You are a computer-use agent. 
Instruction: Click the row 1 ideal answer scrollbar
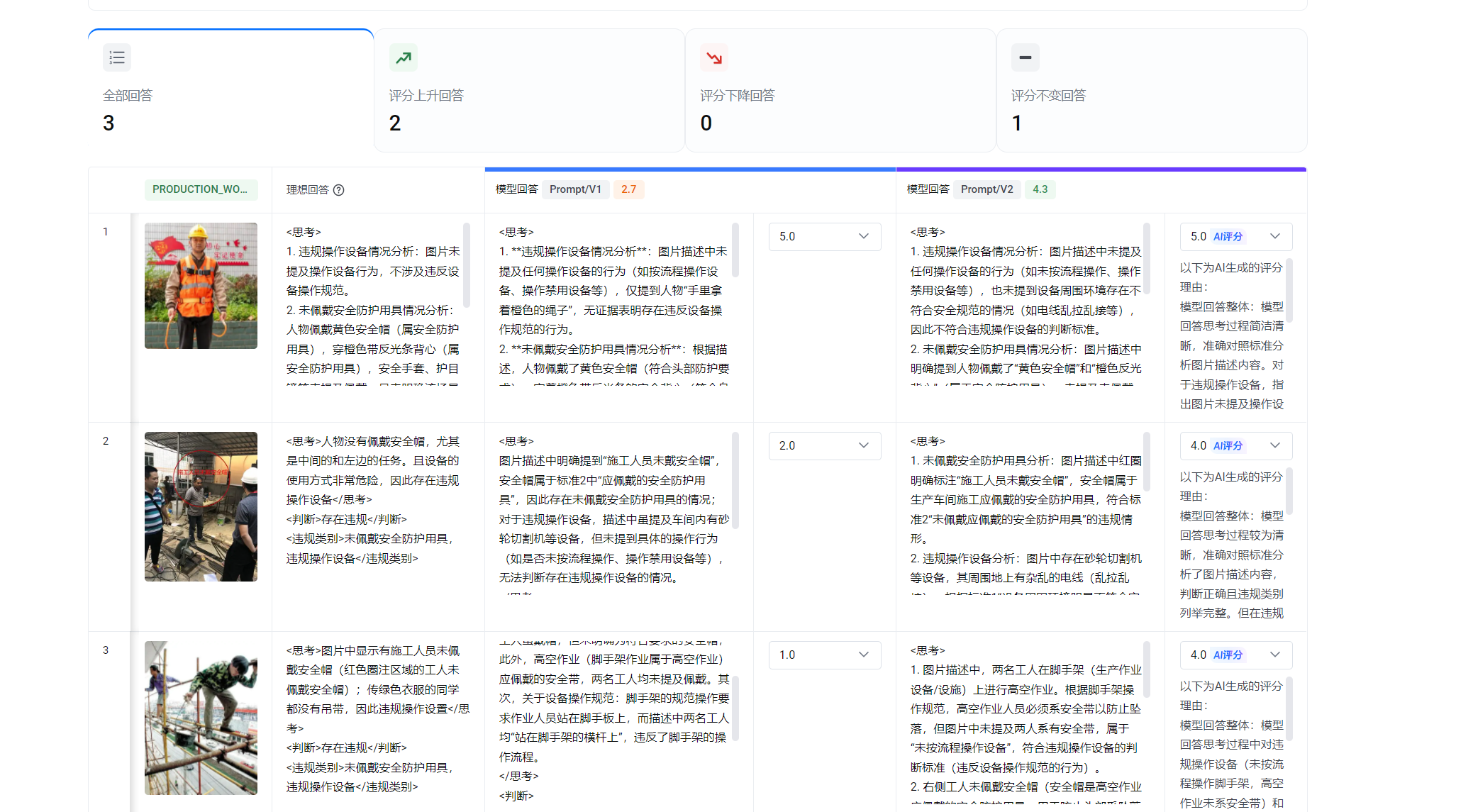(x=467, y=264)
